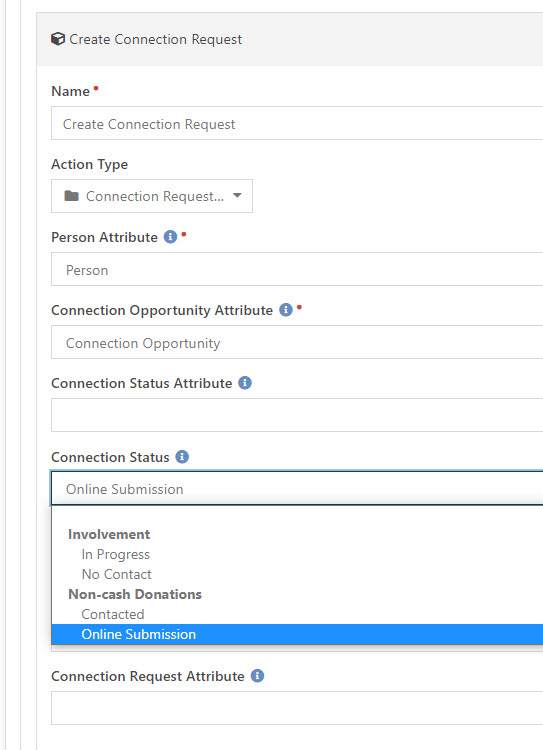
Task: Click the Connection Request Attribute info icon
Action: 257,676
